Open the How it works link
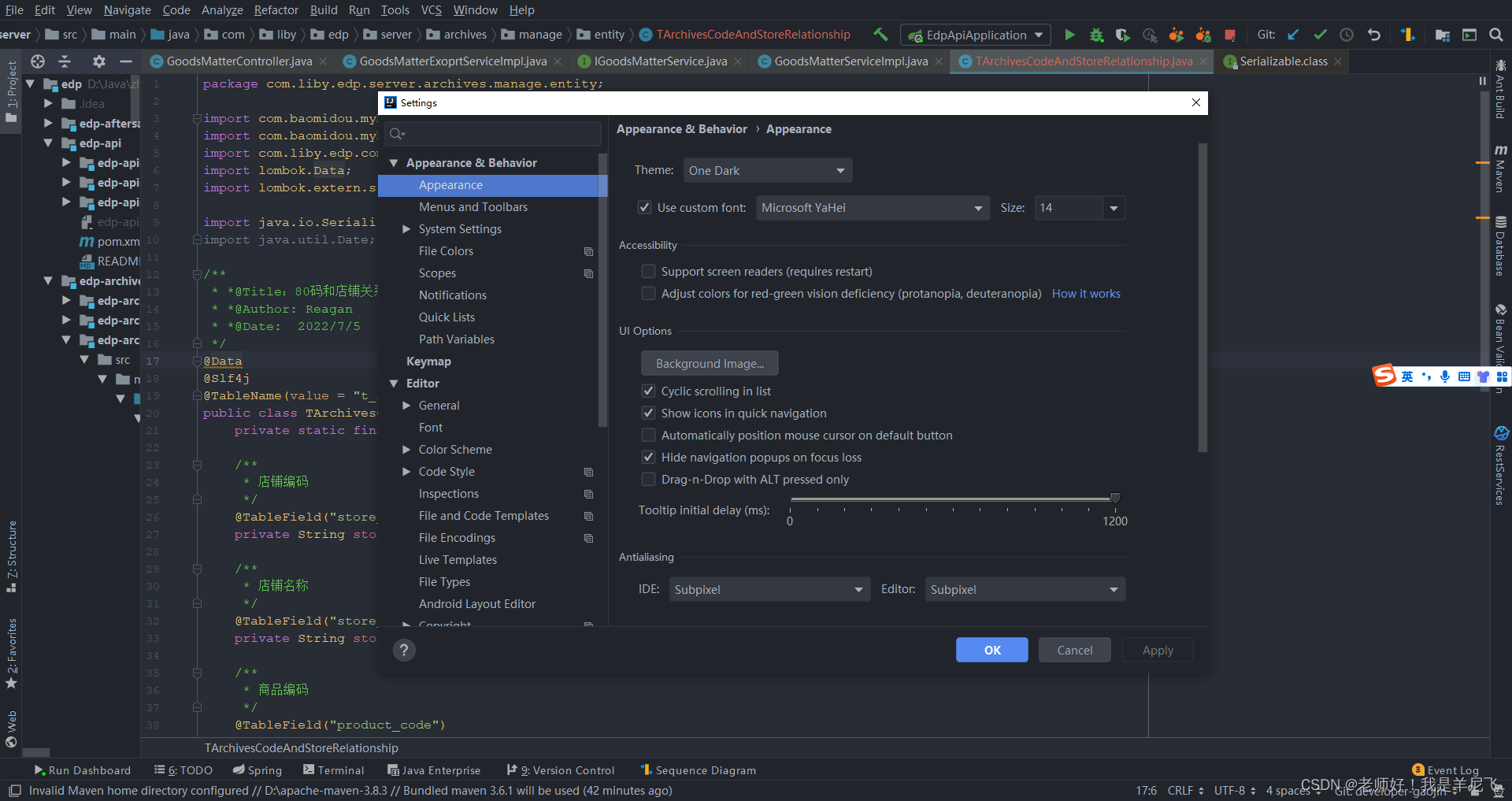Viewport: 1512px width, 801px height. point(1086,293)
